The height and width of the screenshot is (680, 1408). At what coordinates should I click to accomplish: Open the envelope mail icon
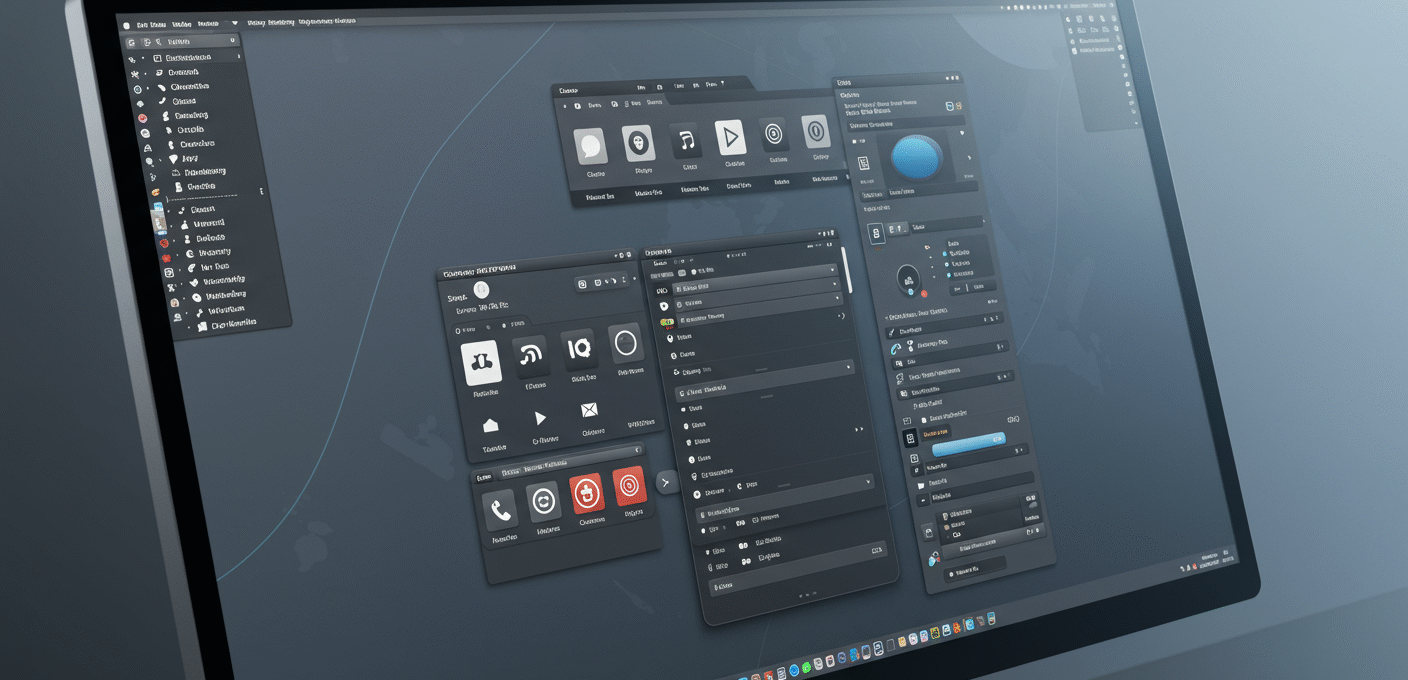(588, 410)
